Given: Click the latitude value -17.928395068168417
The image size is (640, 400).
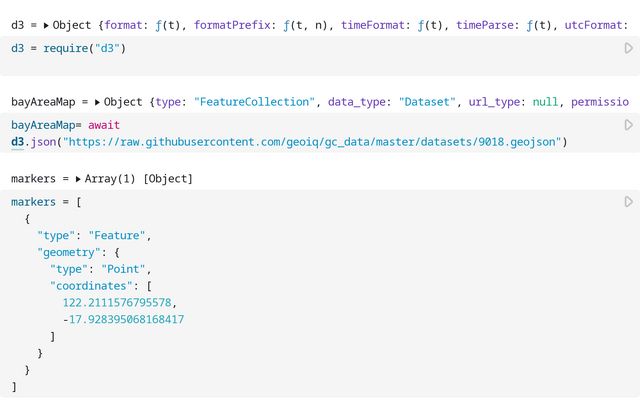Looking at the screenshot, I should pyautogui.click(x=123, y=319).
